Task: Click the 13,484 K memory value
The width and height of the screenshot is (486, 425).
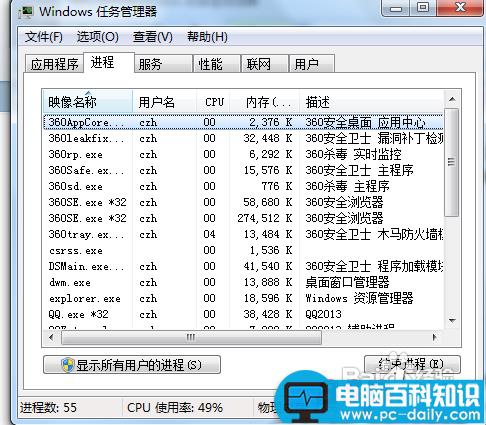Action: [x=268, y=234]
